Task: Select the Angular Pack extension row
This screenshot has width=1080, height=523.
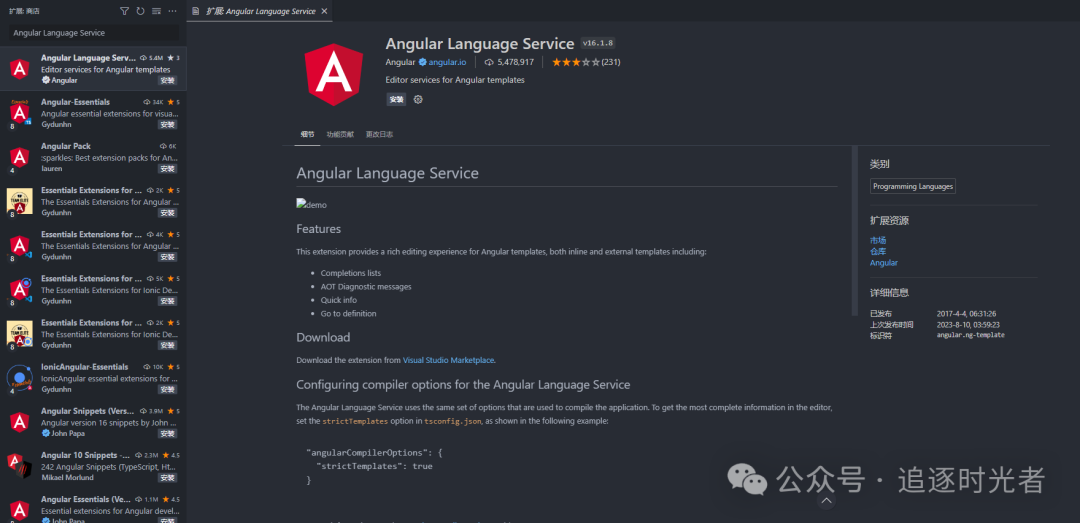Action: 93,157
